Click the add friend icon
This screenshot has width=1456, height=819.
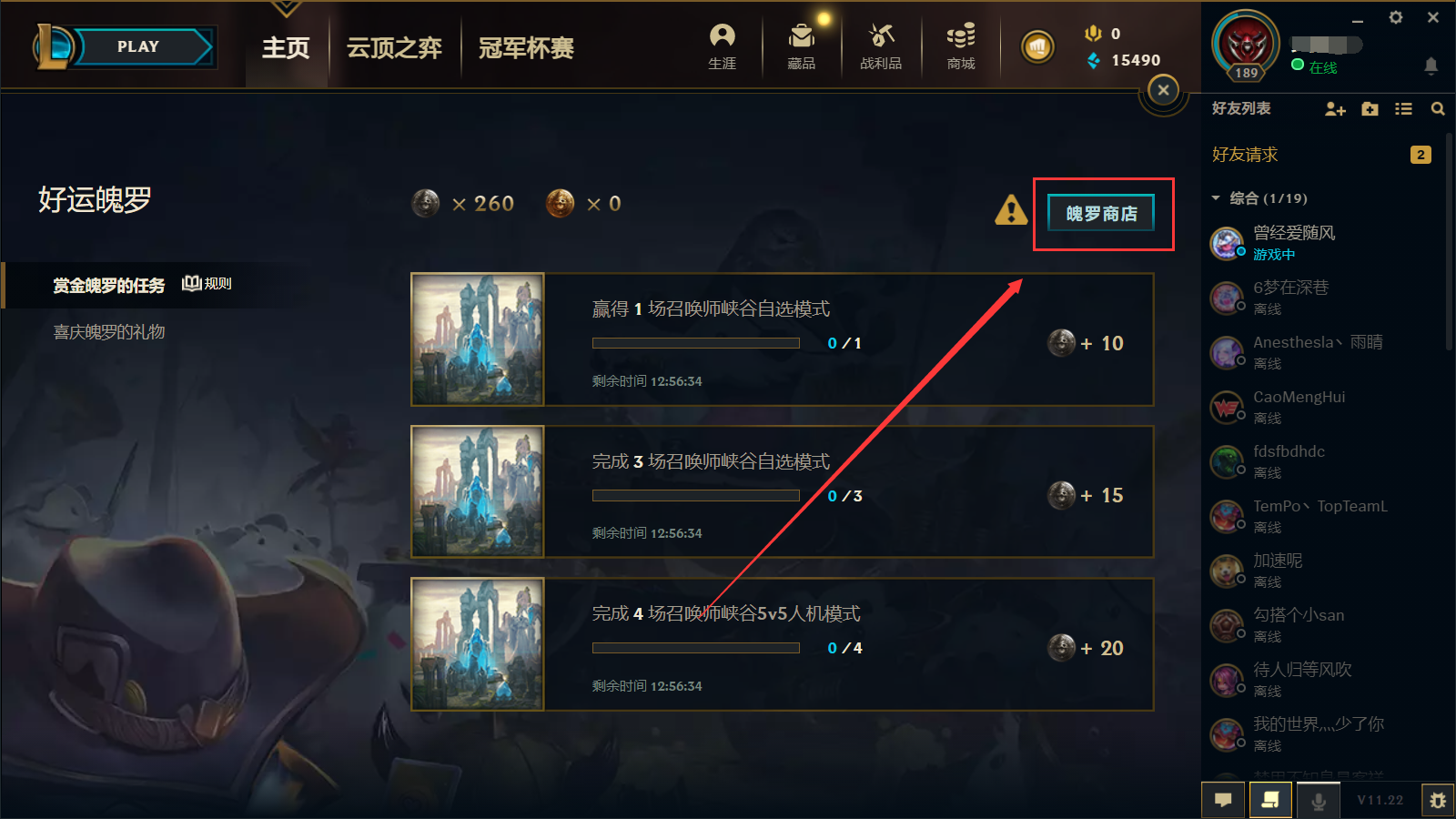coord(1335,109)
